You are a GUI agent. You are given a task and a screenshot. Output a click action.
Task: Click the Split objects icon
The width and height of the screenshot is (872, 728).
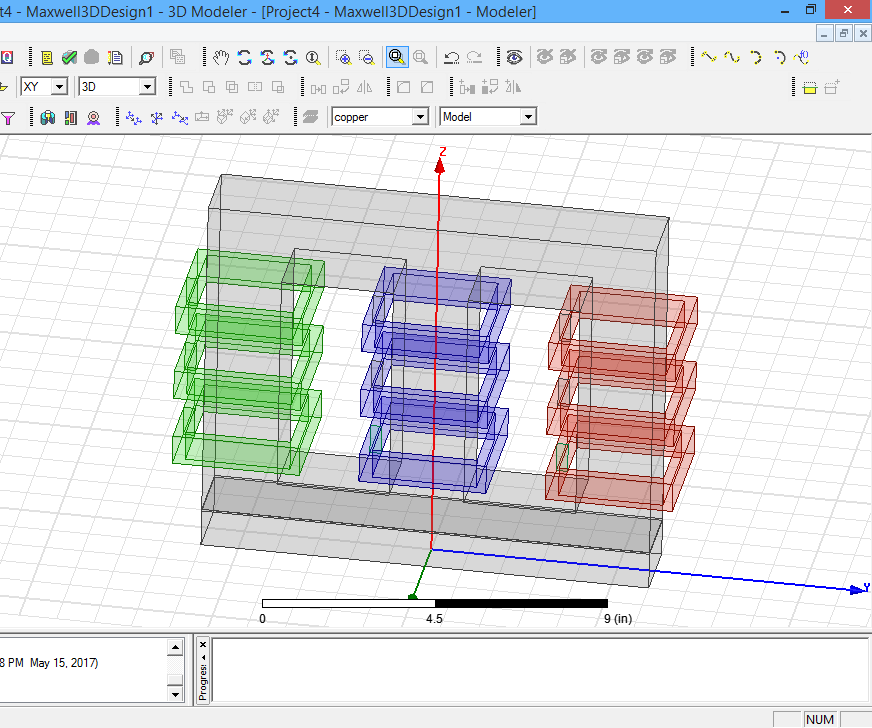255,87
